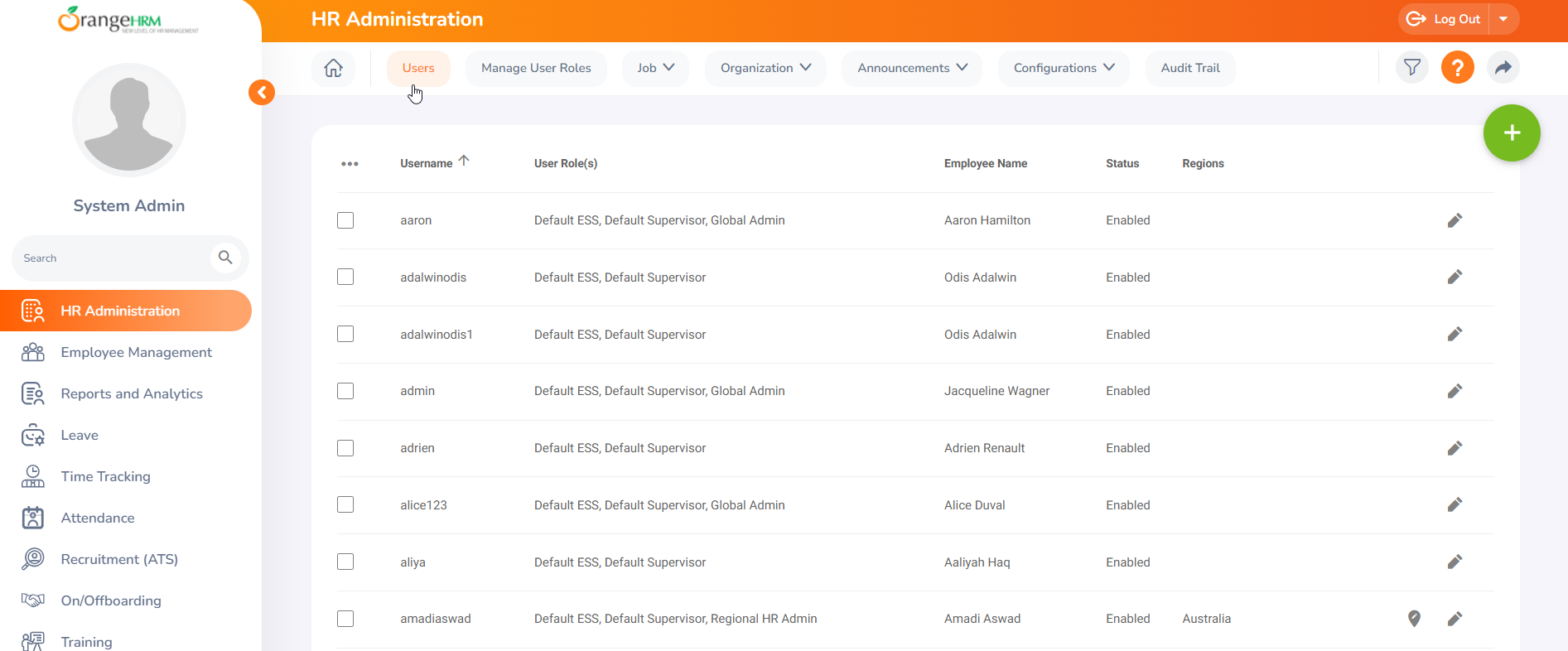Image resolution: width=1568 pixels, height=651 pixels.
Task: Tick the checkbox next to alice123
Action: click(x=345, y=505)
